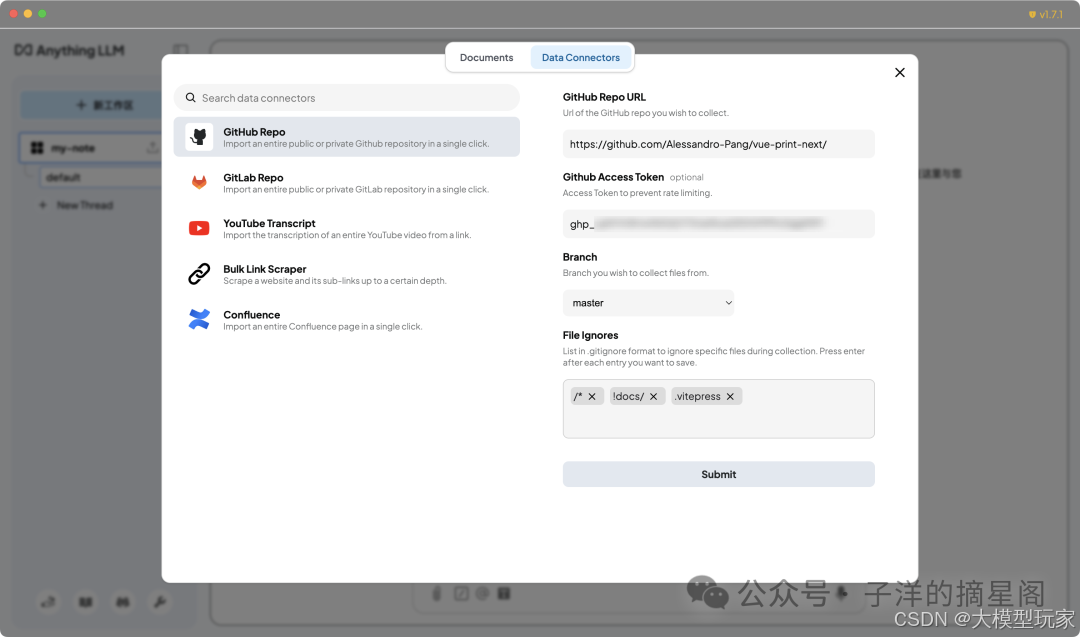The height and width of the screenshot is (637, 1080).
Task: Click the YouTube play logo icon
Action: coord(199,228)
